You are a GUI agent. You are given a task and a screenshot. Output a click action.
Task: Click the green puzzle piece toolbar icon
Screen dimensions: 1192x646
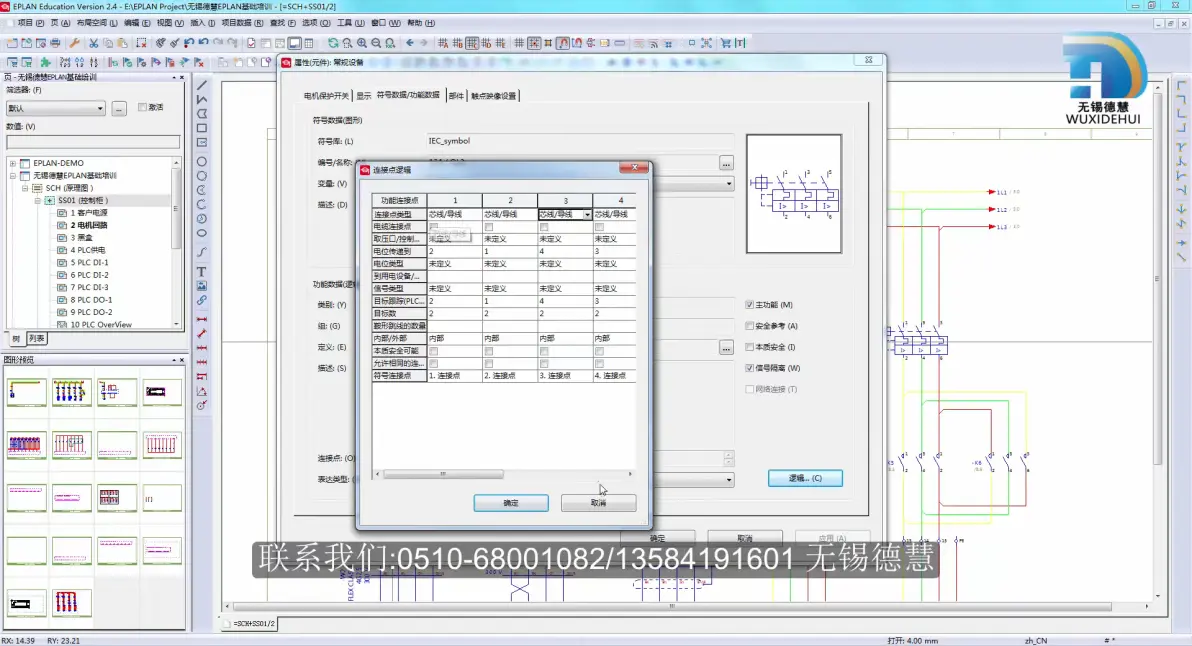46,62
